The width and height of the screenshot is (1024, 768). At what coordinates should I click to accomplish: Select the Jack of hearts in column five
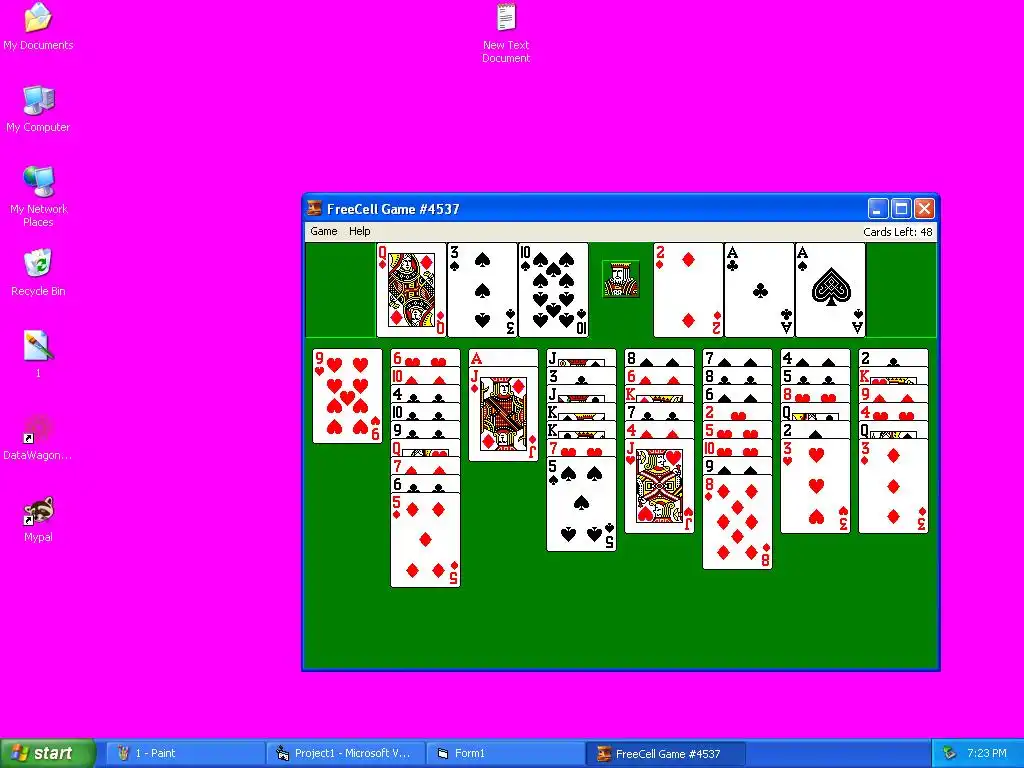coord(660,487)
